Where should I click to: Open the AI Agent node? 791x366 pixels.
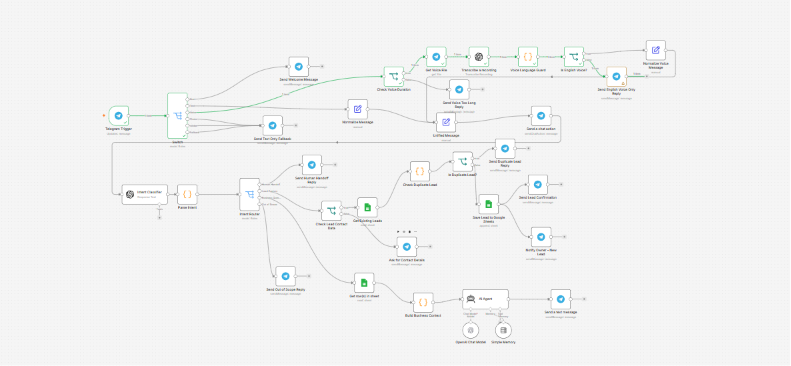[485, 299]
